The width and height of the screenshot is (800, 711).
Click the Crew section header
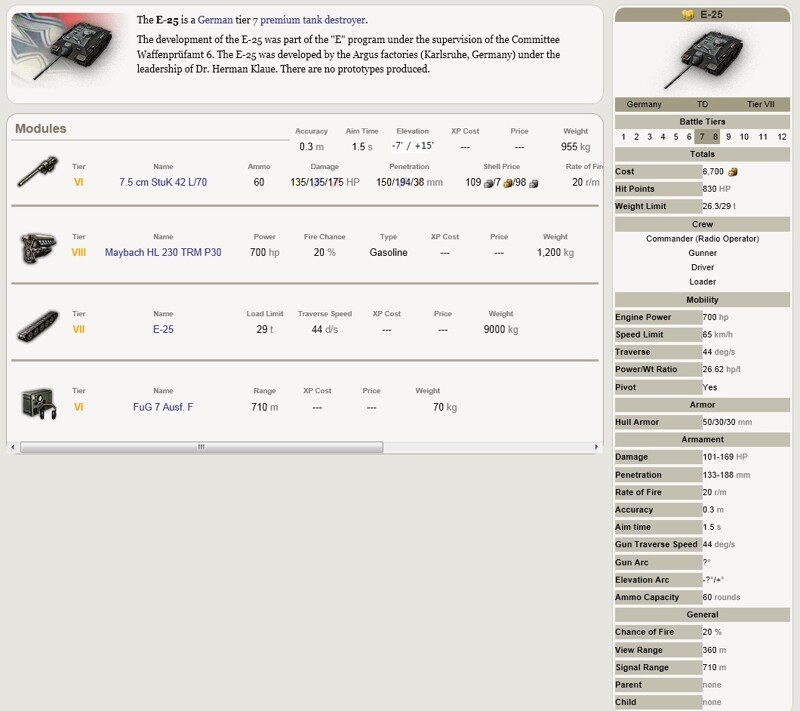point(702,224)
